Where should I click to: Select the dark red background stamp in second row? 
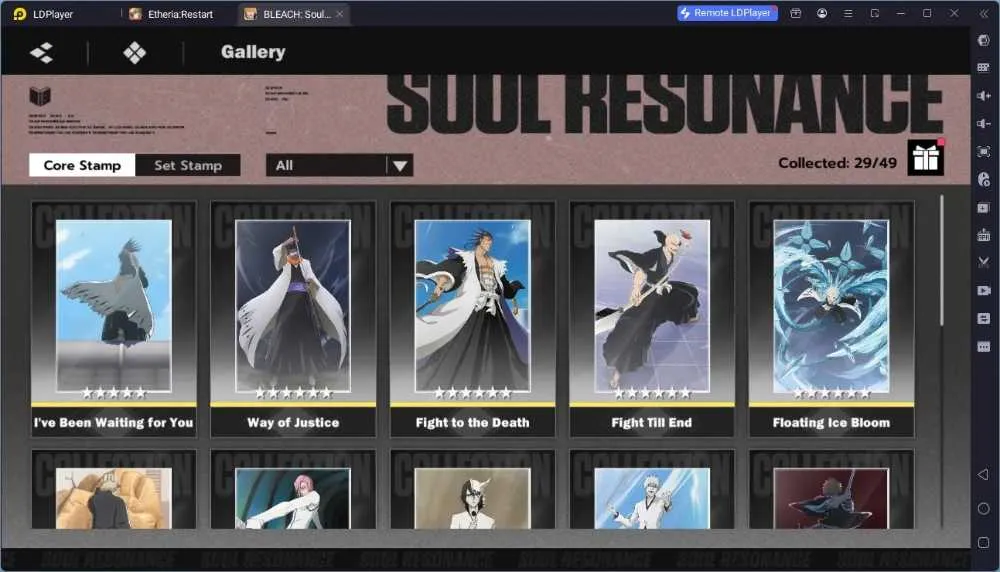point(831,490)
